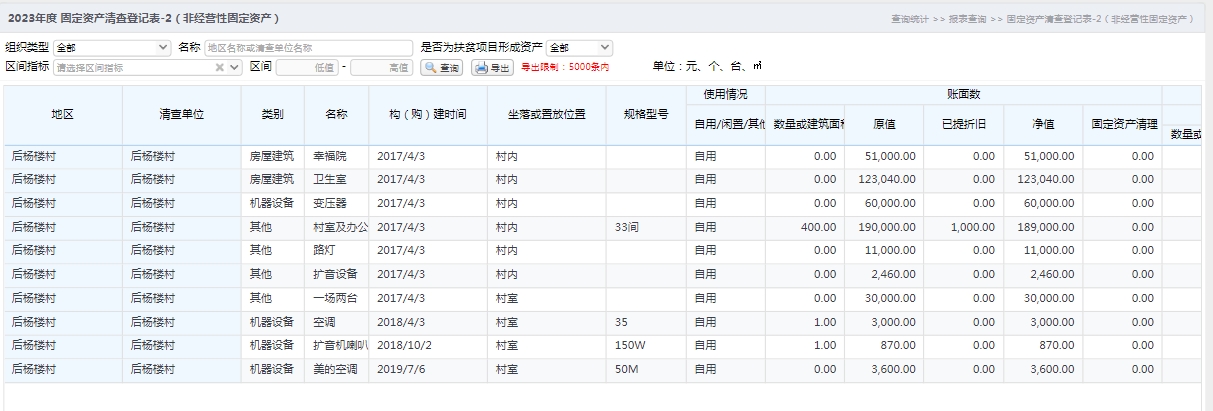The height and width of the screenshot is (411, 1213).
Task: Click the 固定资产清理 column header
Action: point(1121,125)
